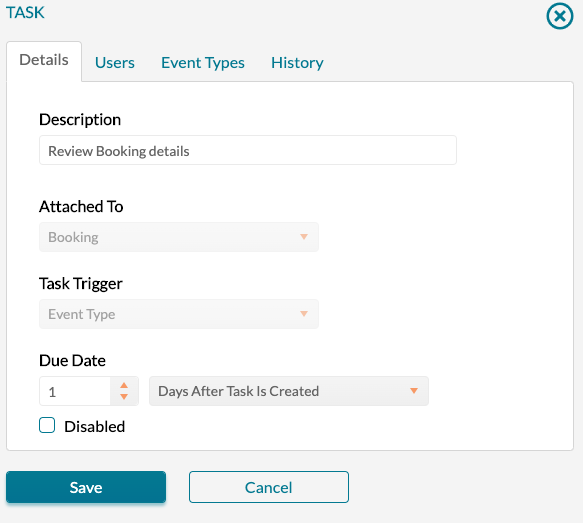Decrease due date days with down arrow
Screen dimensions: 583x523
point(124,397)
